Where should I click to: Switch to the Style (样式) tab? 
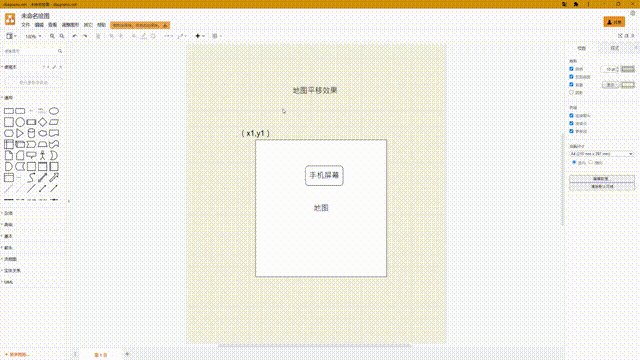[615, 48]
